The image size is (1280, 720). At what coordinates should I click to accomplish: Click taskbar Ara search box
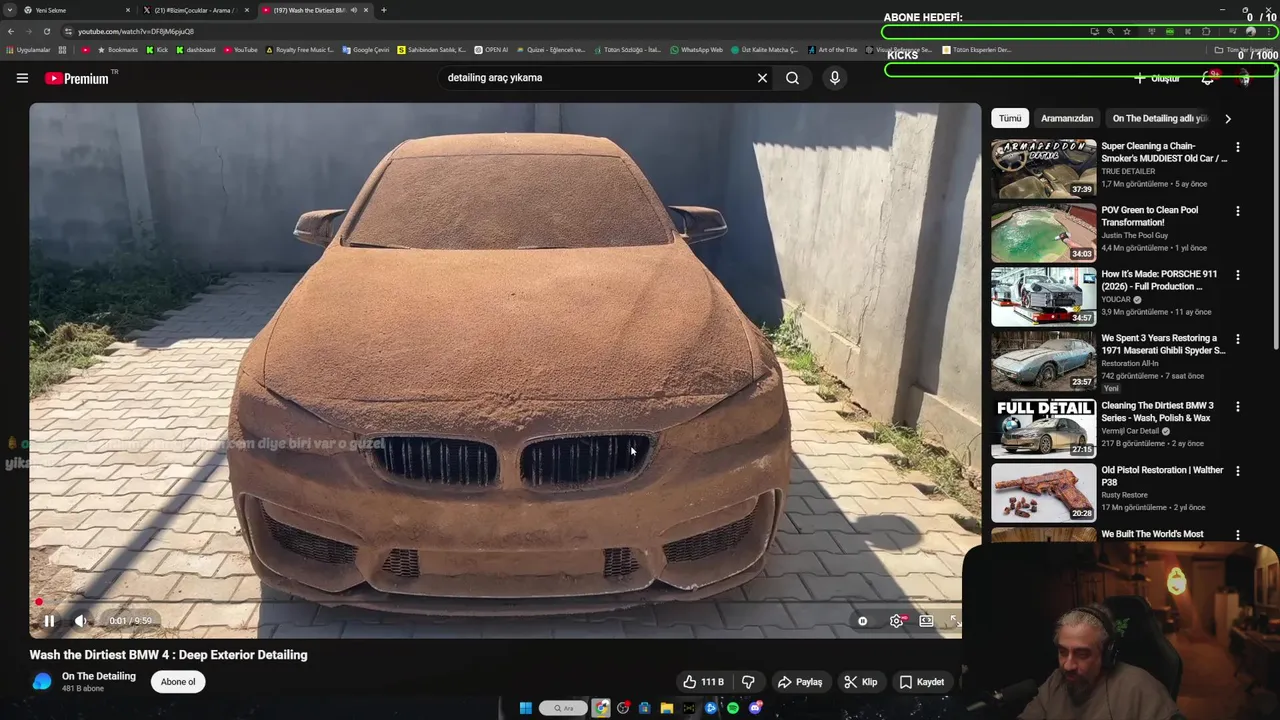[564, 708]
